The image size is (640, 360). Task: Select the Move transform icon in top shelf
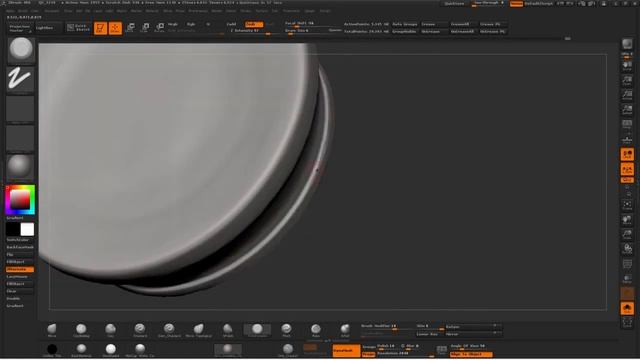tap(130, 28)
